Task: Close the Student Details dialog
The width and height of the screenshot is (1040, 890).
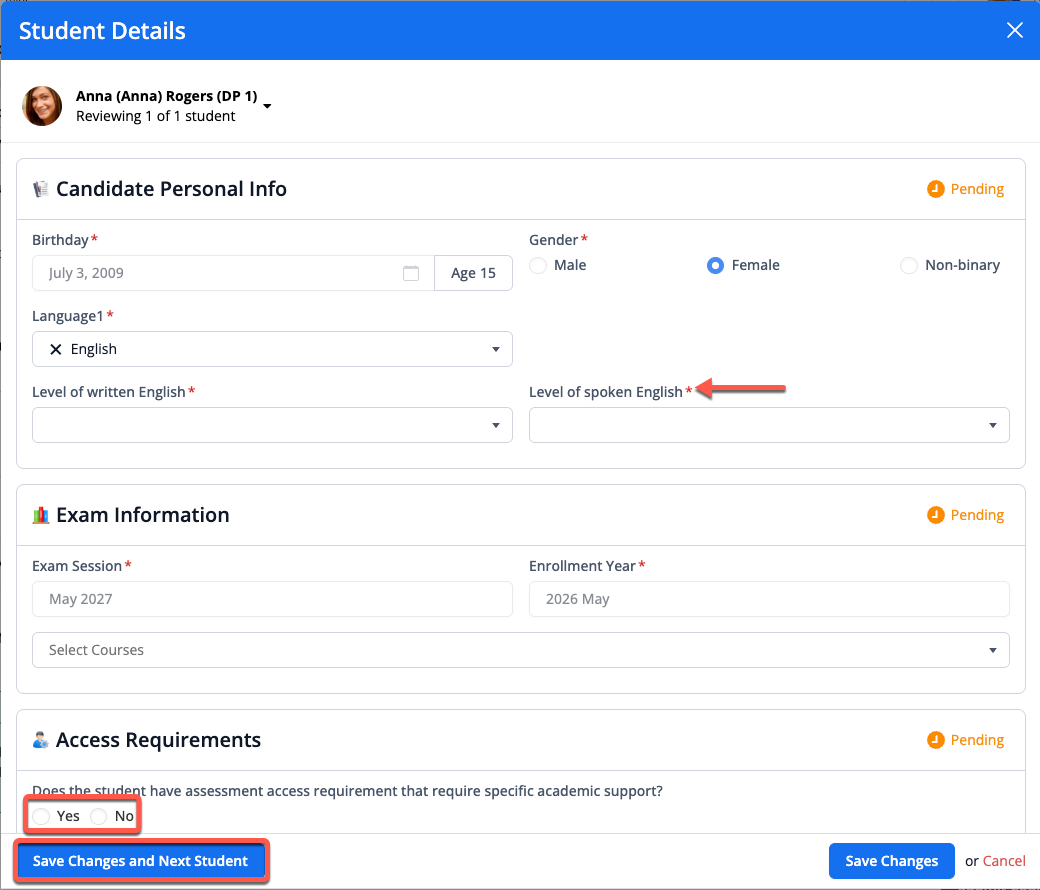Action: 1014,30
